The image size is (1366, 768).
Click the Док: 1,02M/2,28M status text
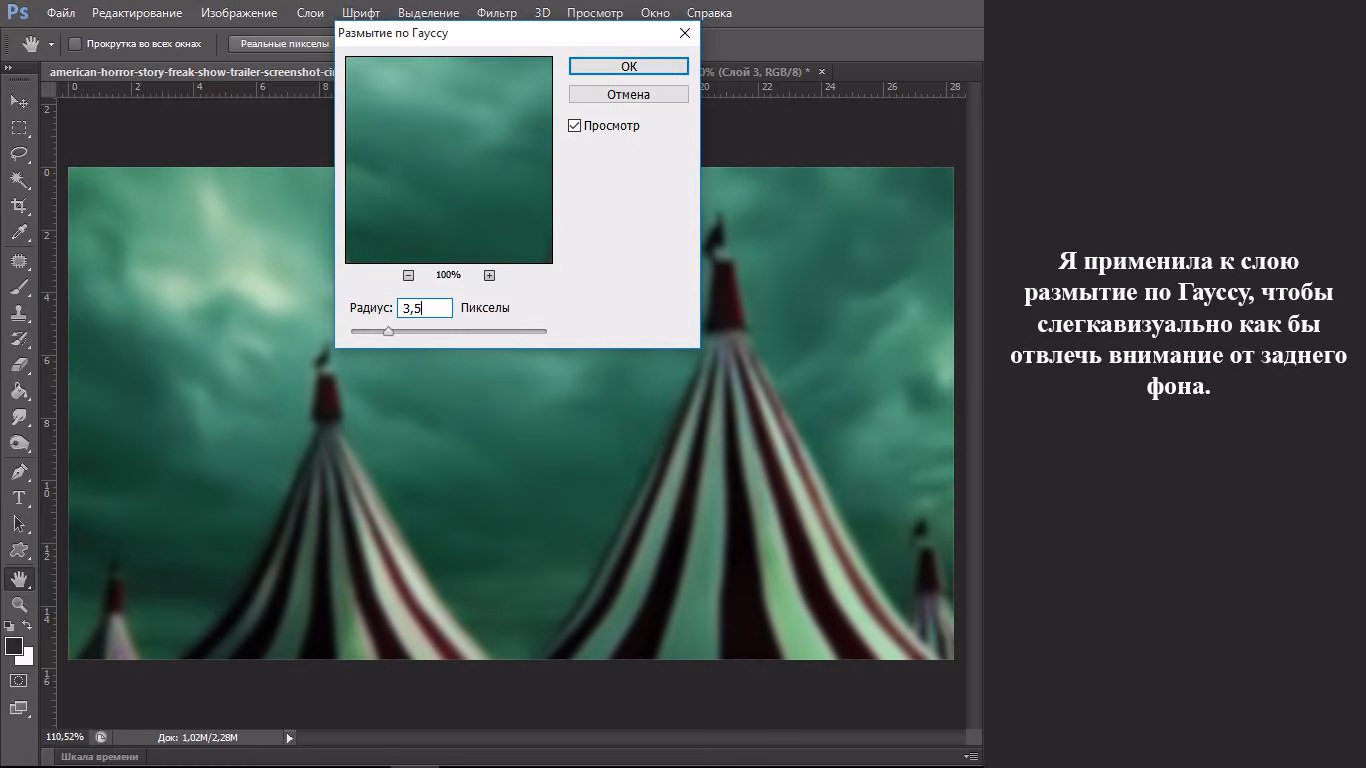click(x=198, y=738)
